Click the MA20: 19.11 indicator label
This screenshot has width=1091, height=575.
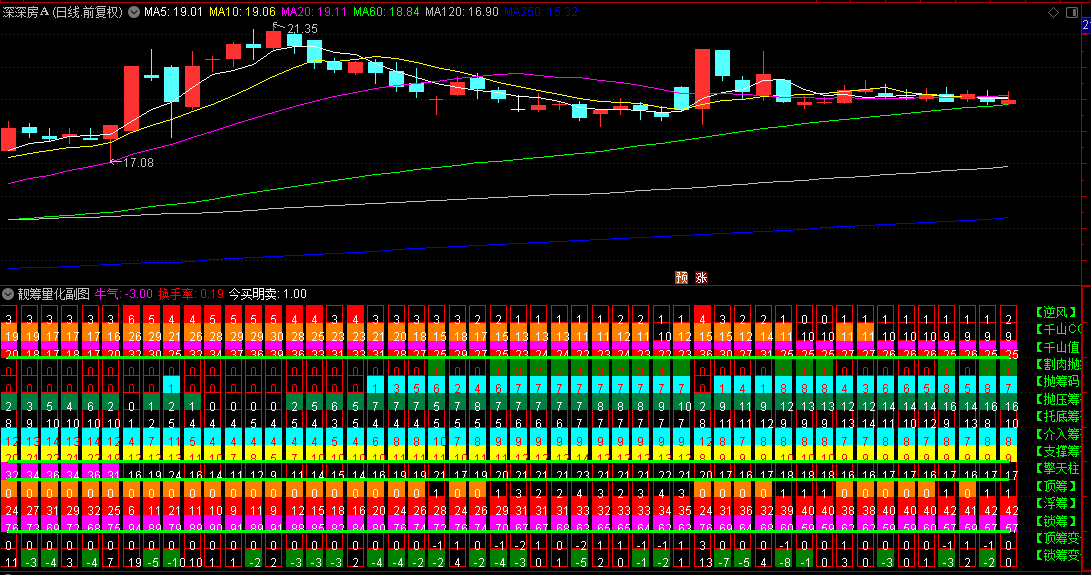(x=314, y=12)
